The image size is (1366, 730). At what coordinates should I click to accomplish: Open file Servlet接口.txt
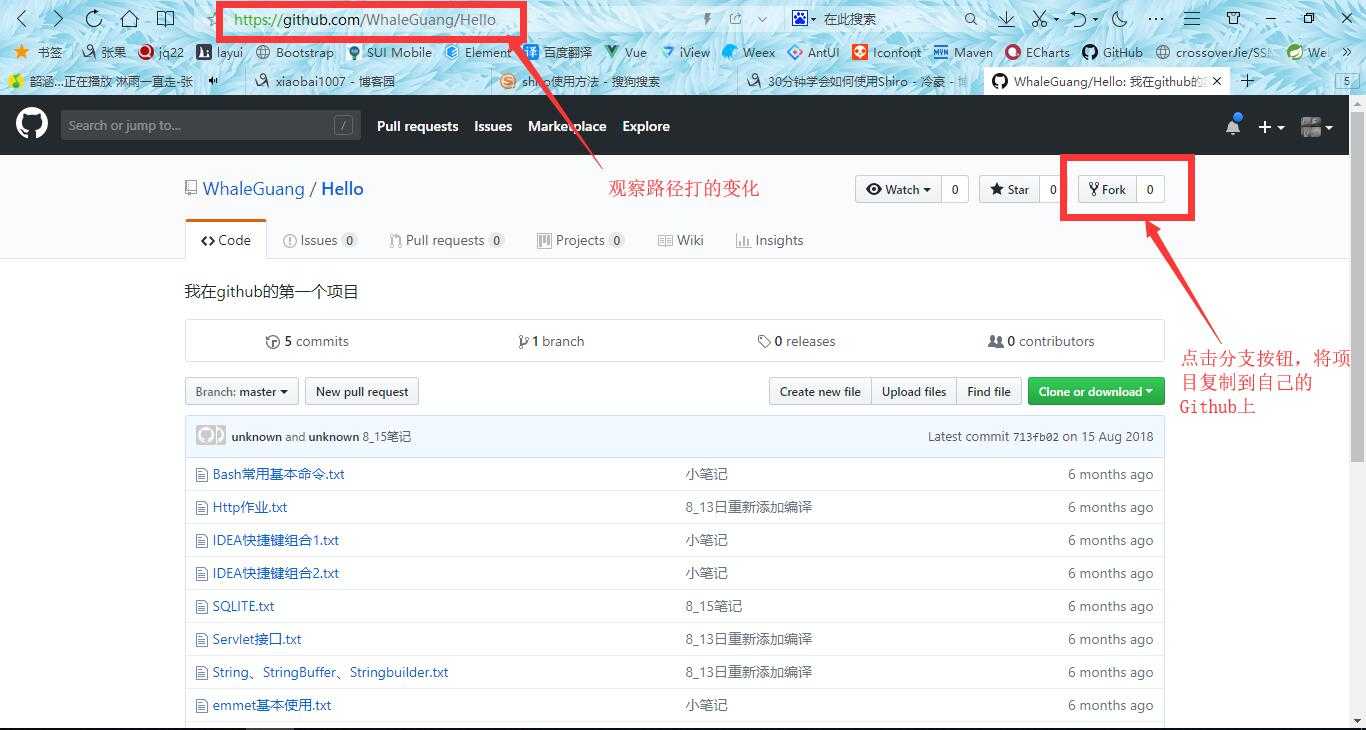[257, 639]
